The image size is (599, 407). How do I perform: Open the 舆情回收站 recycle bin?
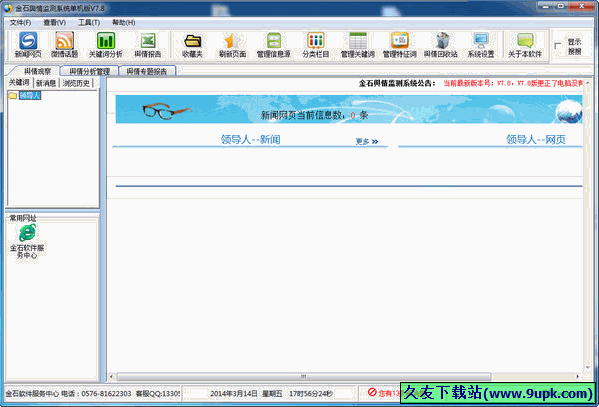441,45
